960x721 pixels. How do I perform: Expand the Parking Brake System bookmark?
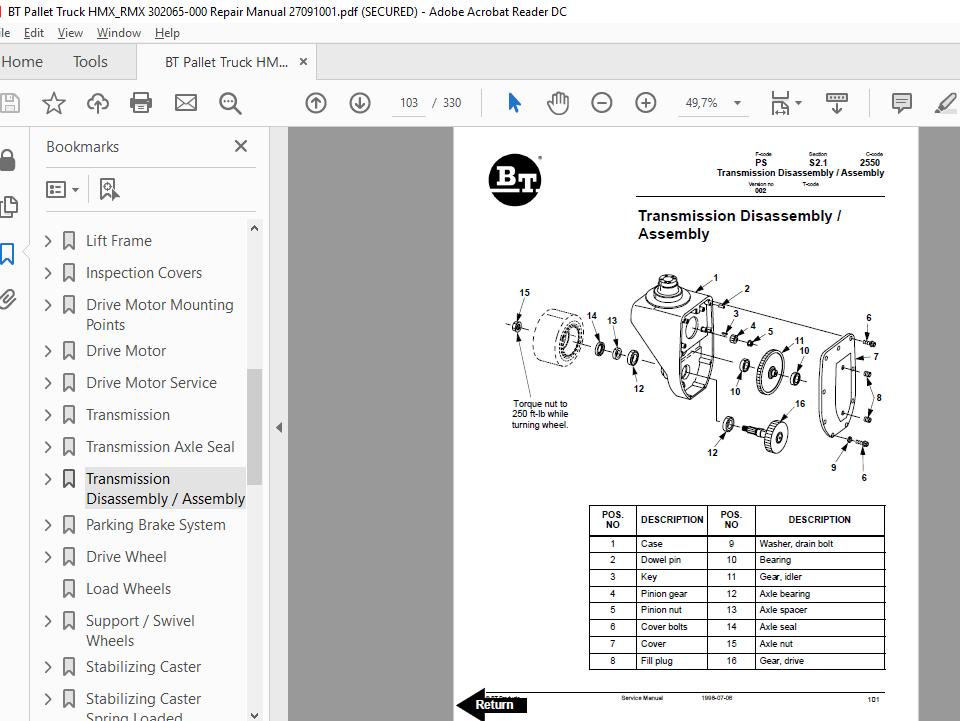[x=48, y=525]
